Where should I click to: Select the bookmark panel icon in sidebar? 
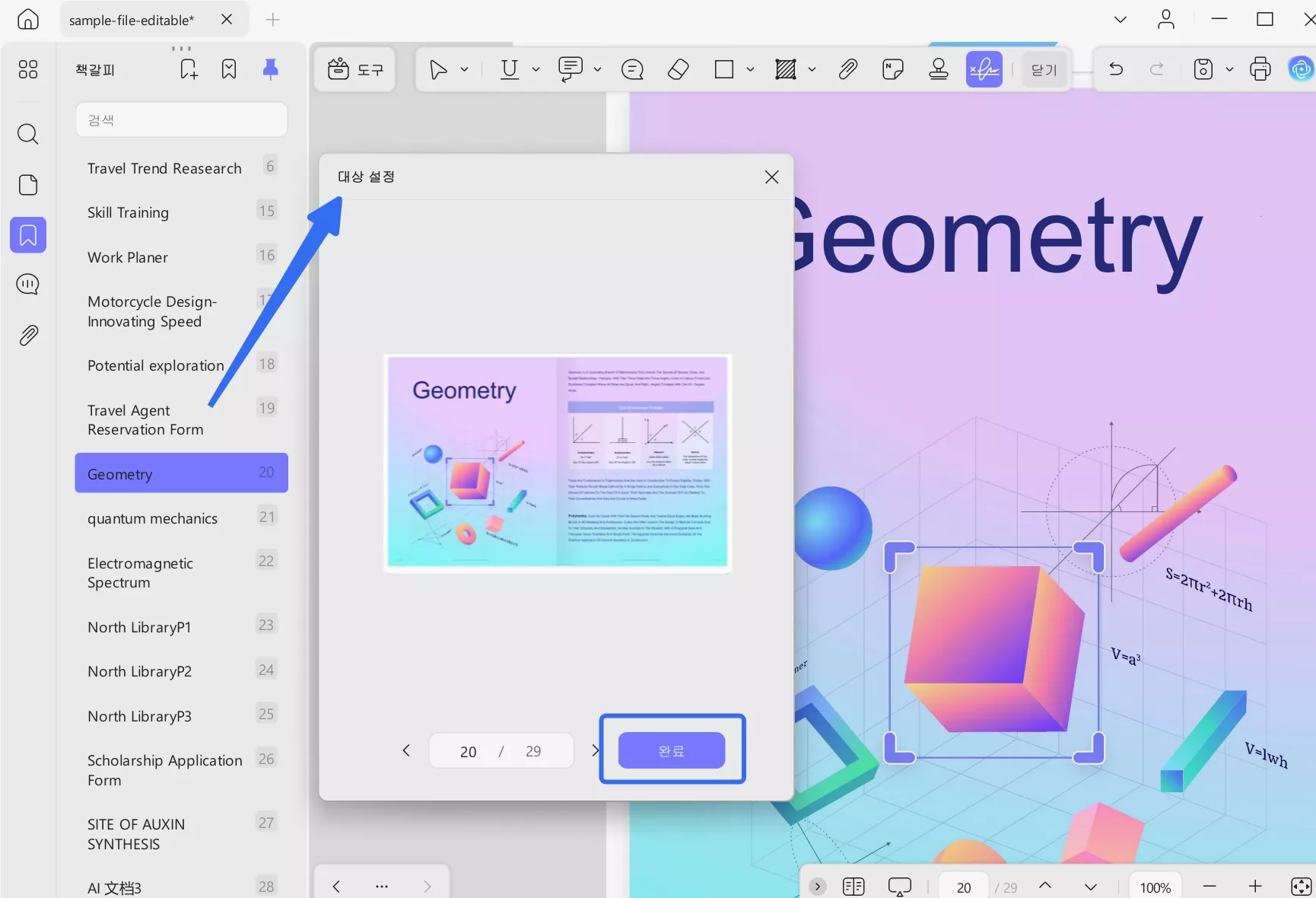(28, 234)
